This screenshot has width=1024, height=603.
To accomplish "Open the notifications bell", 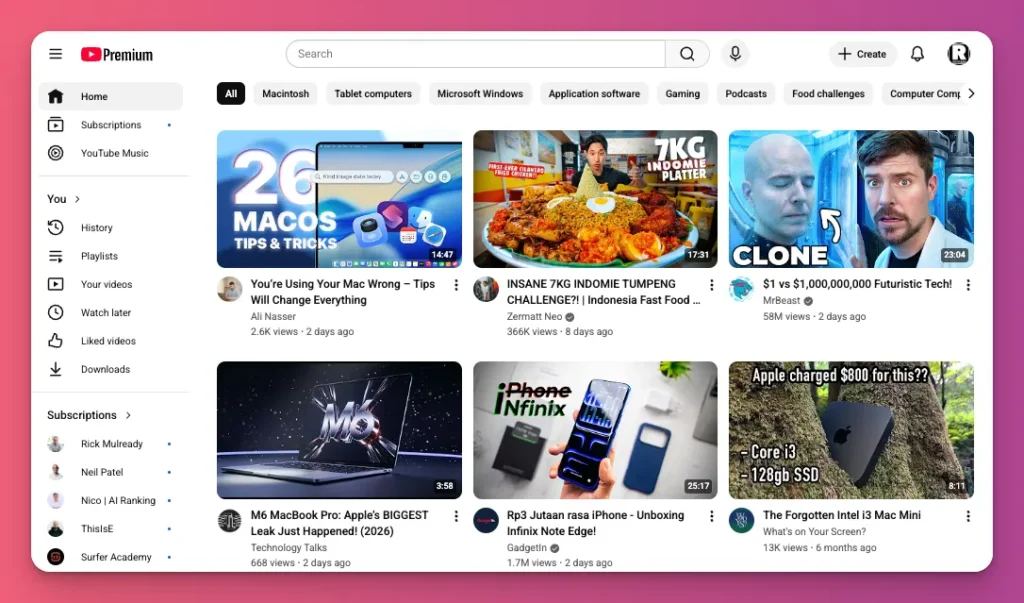I will (x=917, y=54).
